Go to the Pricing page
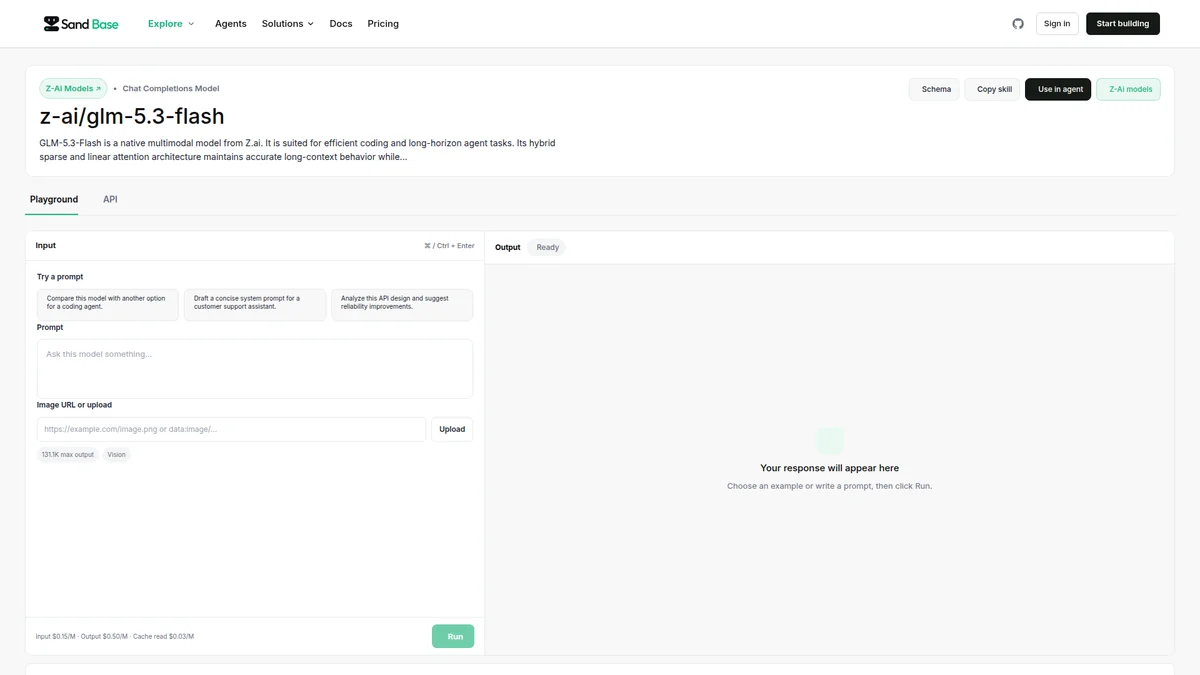This screenshot has height=675, width=1200. (383, 23)
